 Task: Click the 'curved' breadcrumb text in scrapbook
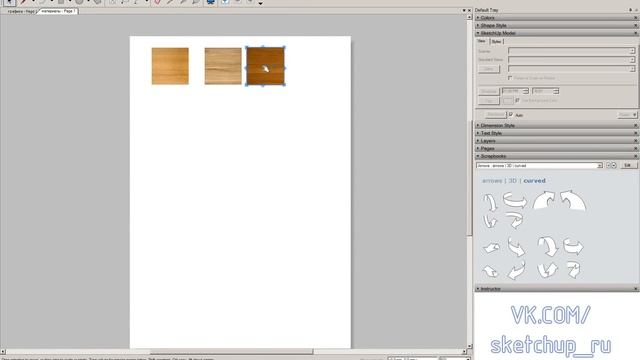point(534,181)
